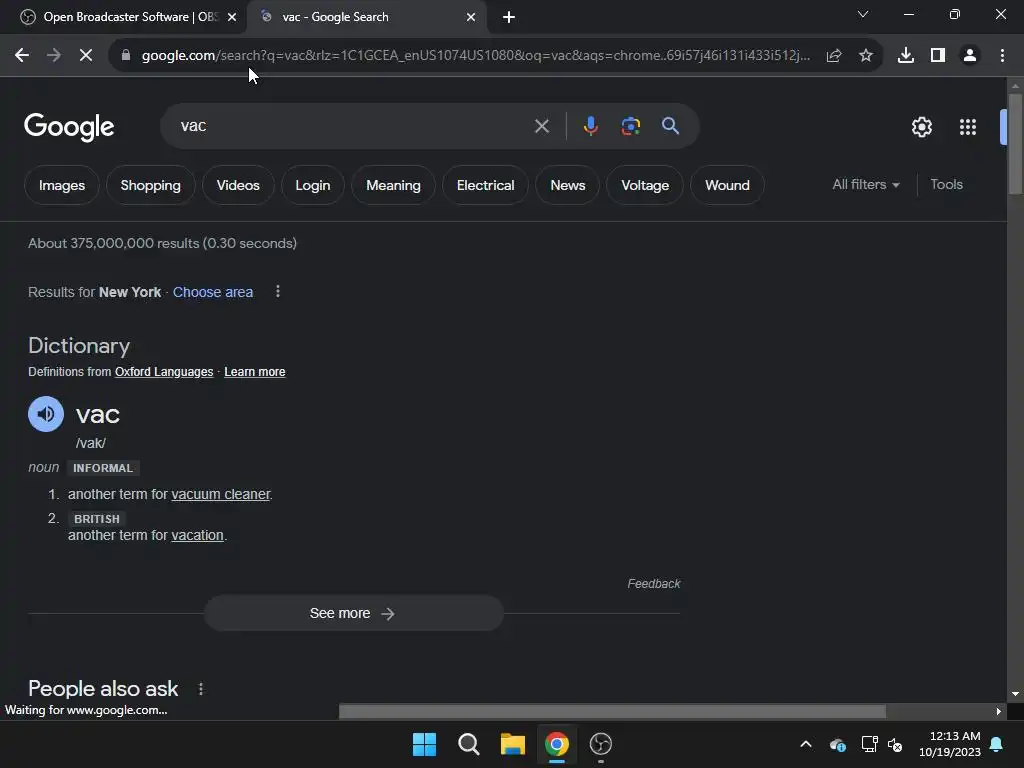Filter results by Images

click(x=62, y=185)
